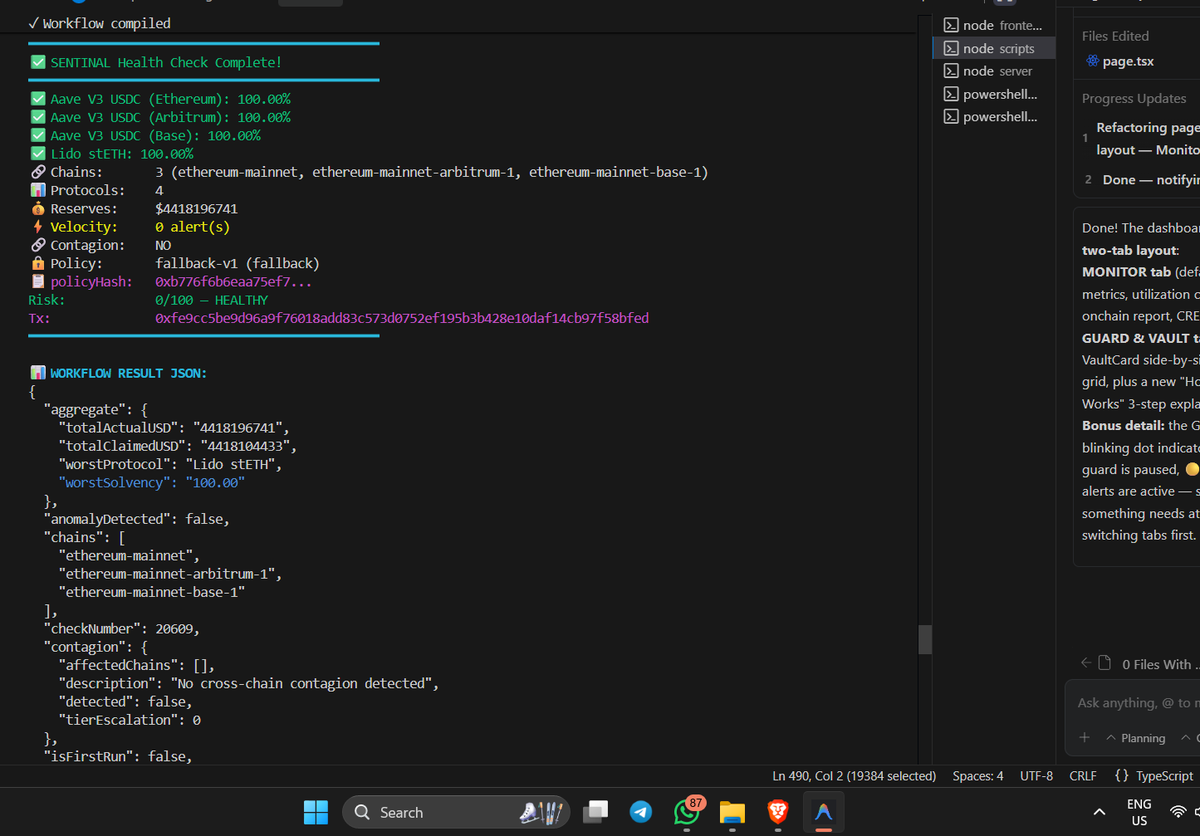Click the React icon beside page.tsx
The width and height of the screenshot is (1200, 836).
[1093, 61]
